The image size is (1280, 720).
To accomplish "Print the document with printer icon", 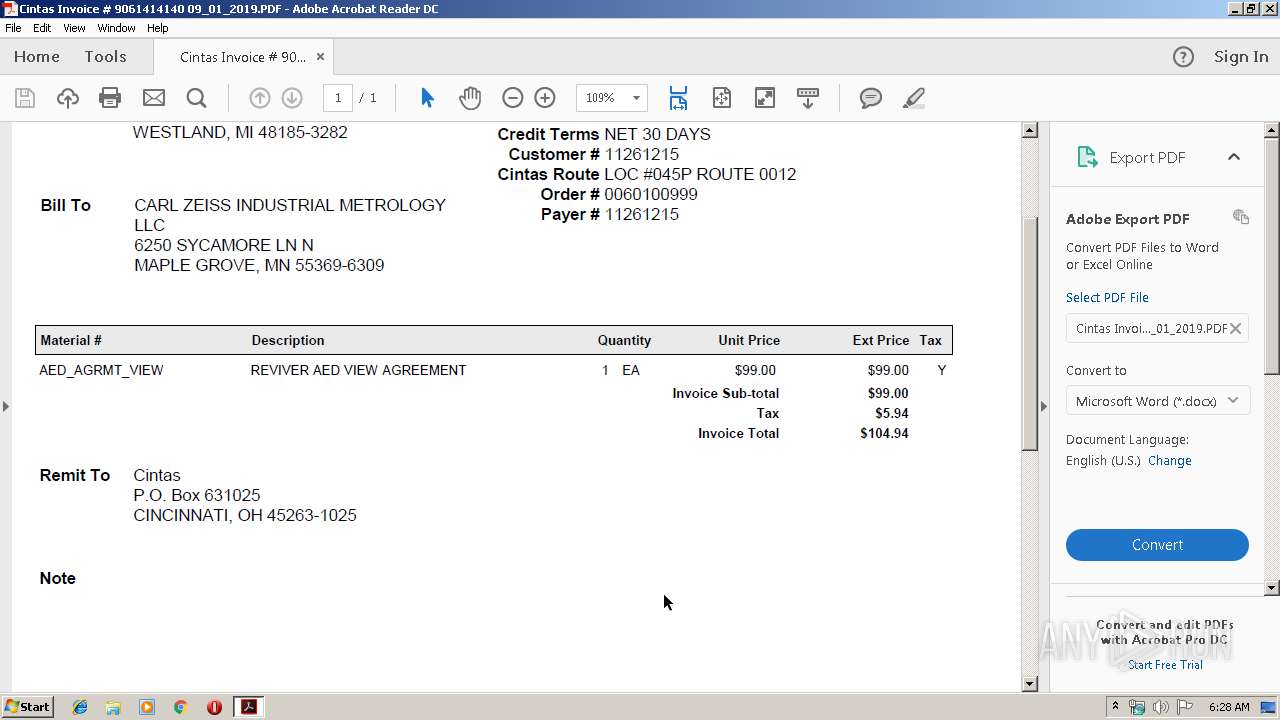I will 110,98.
